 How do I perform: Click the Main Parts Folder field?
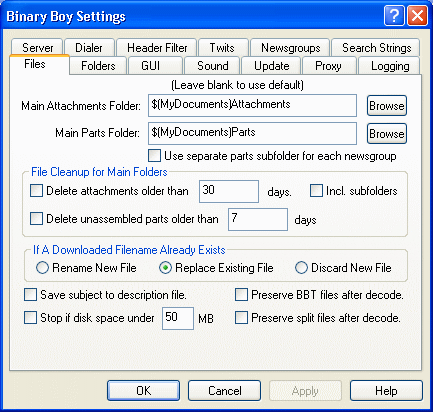[x=252, y=133]
